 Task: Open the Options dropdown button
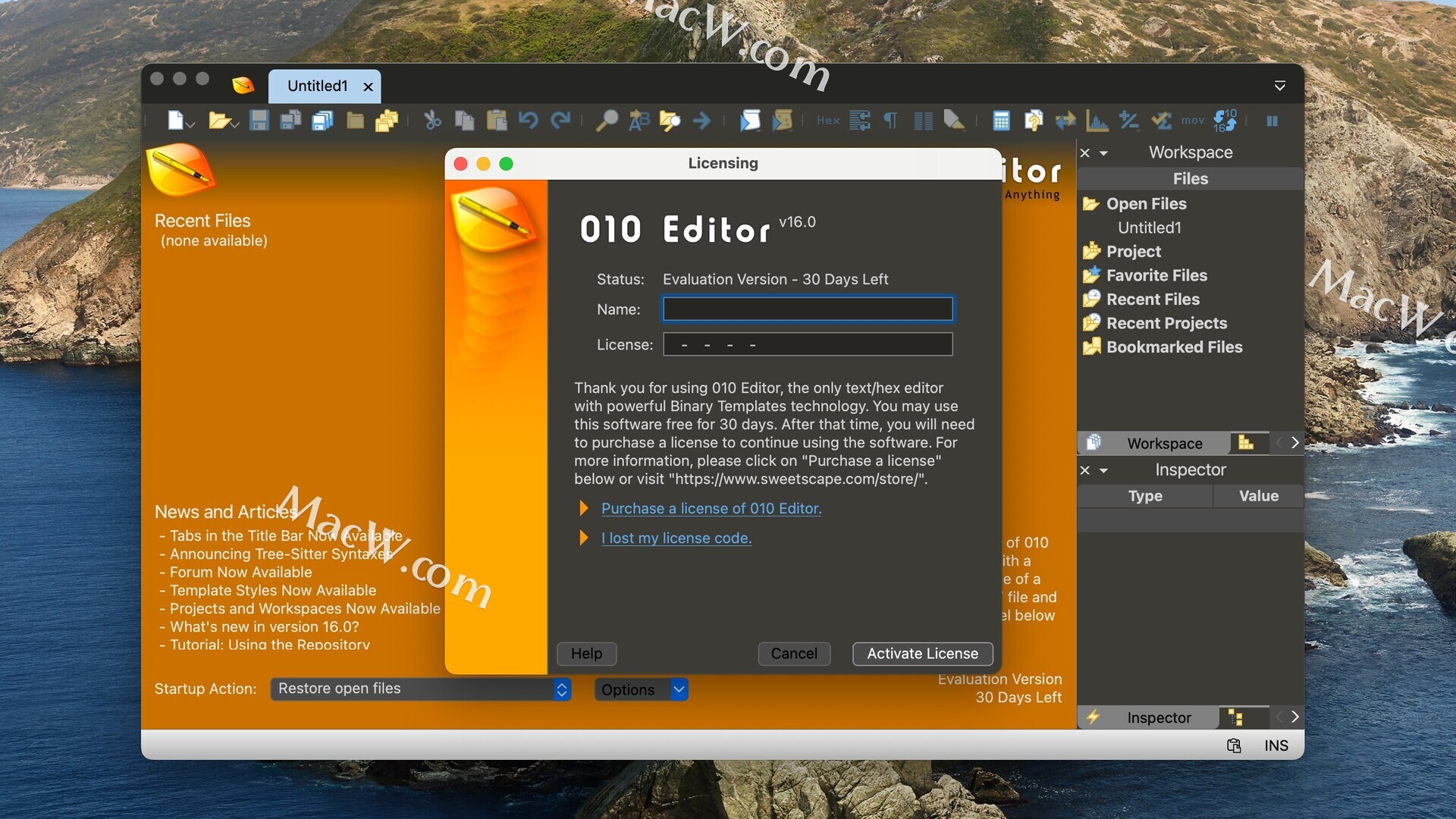[x=641, y=689]
